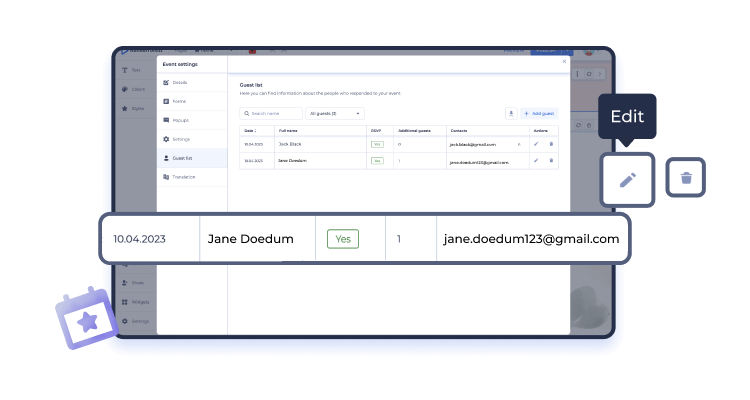Delete Jack Black's guest entry
750x400 pixels.
[550, 144]
